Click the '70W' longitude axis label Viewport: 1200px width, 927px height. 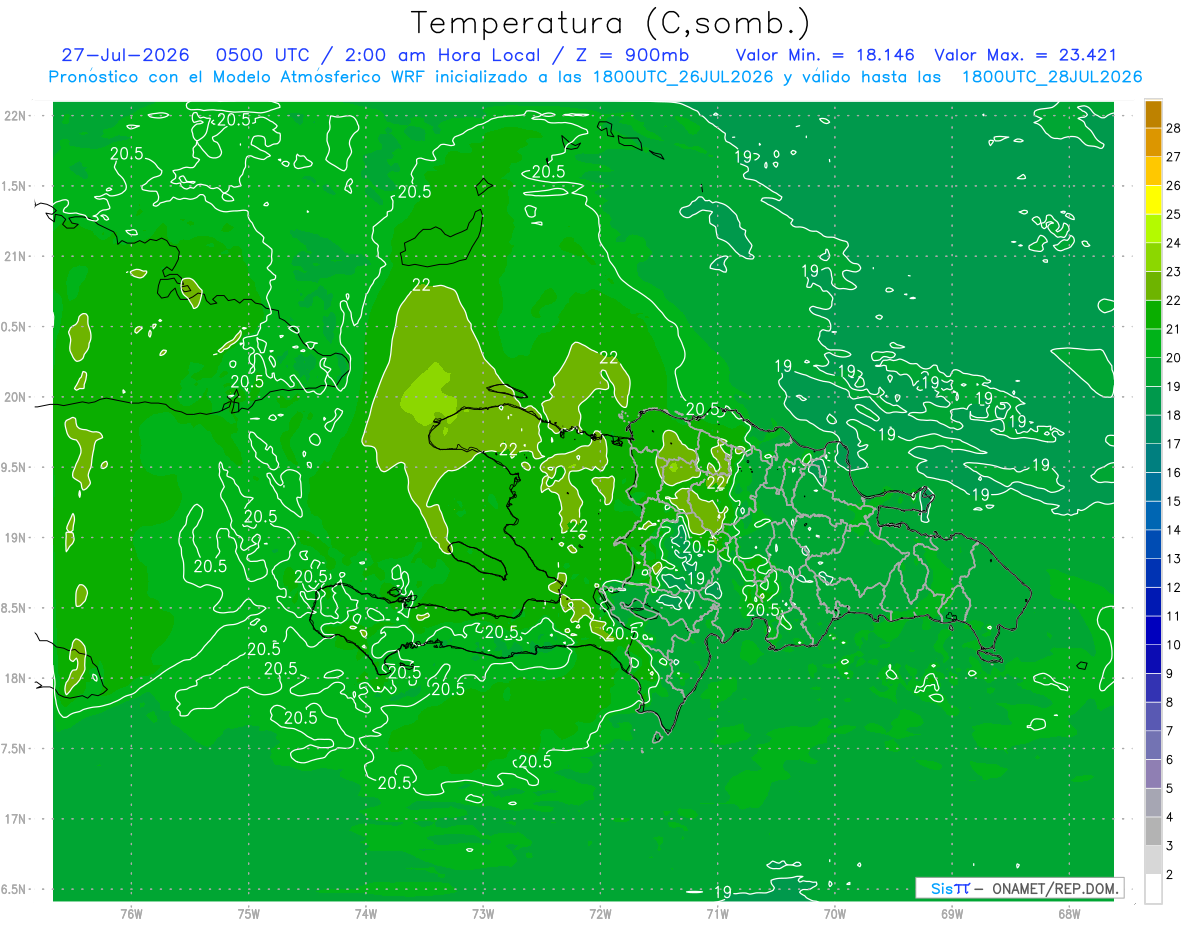[835, 914]
